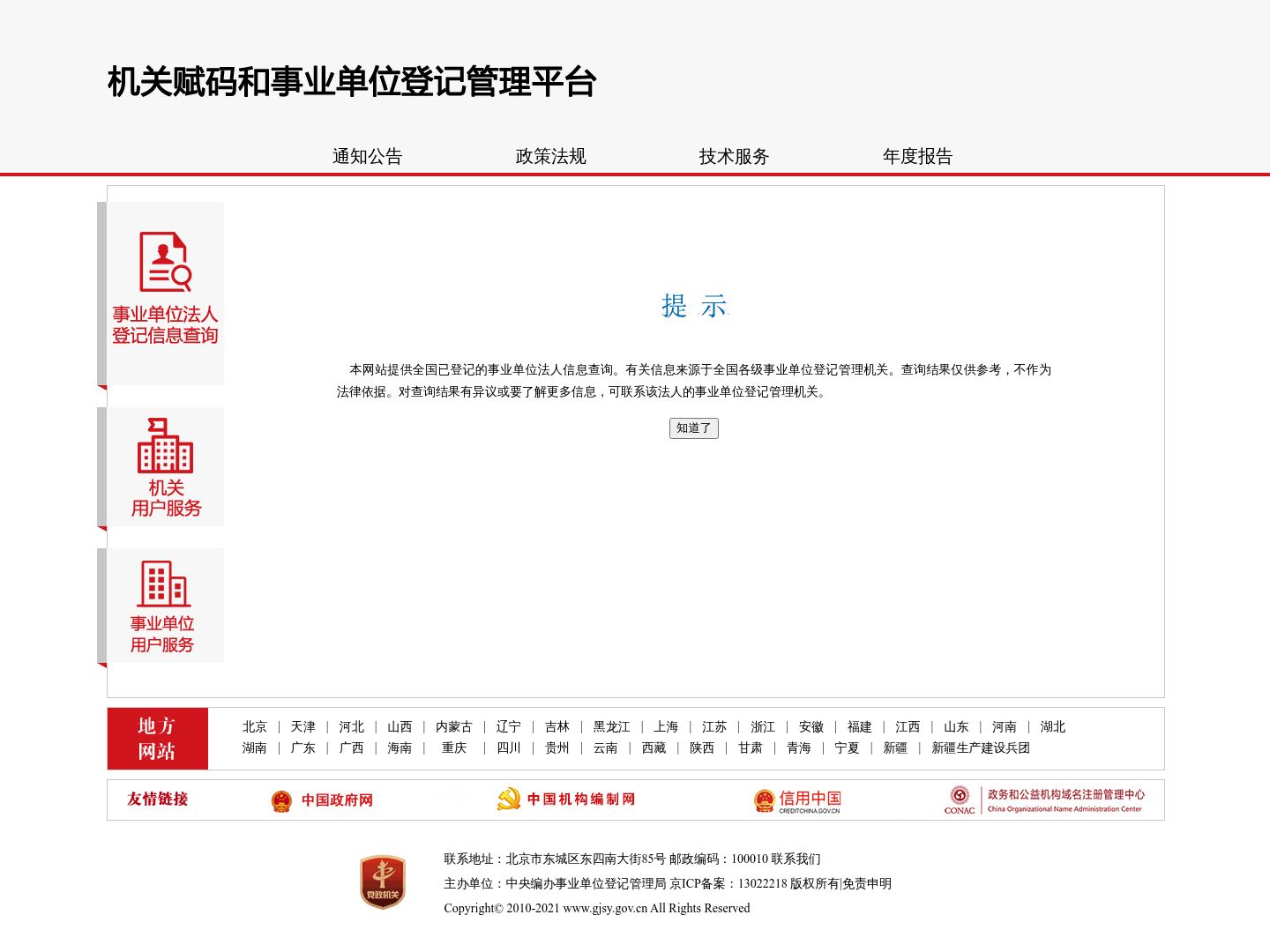Open 中国政府网 link with national emblem
1270x952 pixels.
[322, 800]
